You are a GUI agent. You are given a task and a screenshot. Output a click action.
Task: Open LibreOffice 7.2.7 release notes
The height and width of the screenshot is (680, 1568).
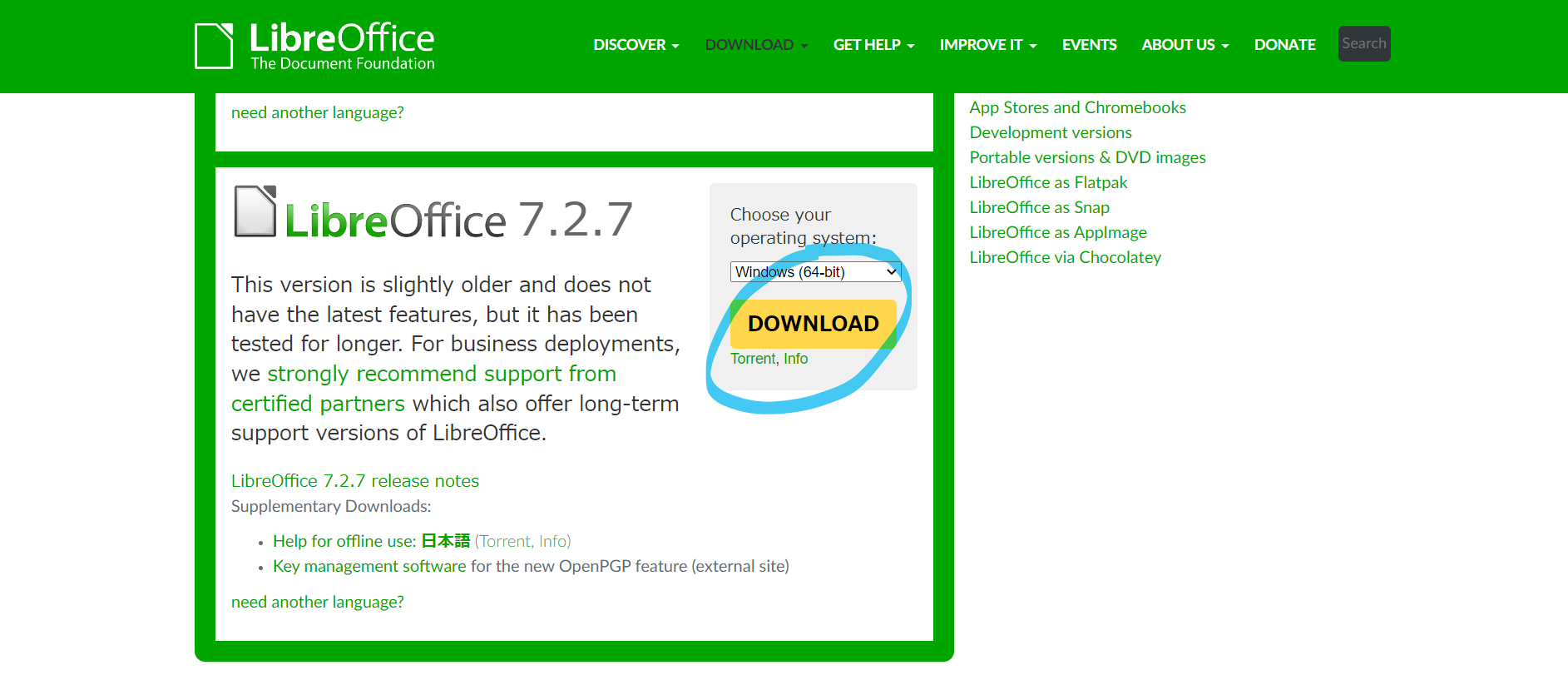click(355, 481)
